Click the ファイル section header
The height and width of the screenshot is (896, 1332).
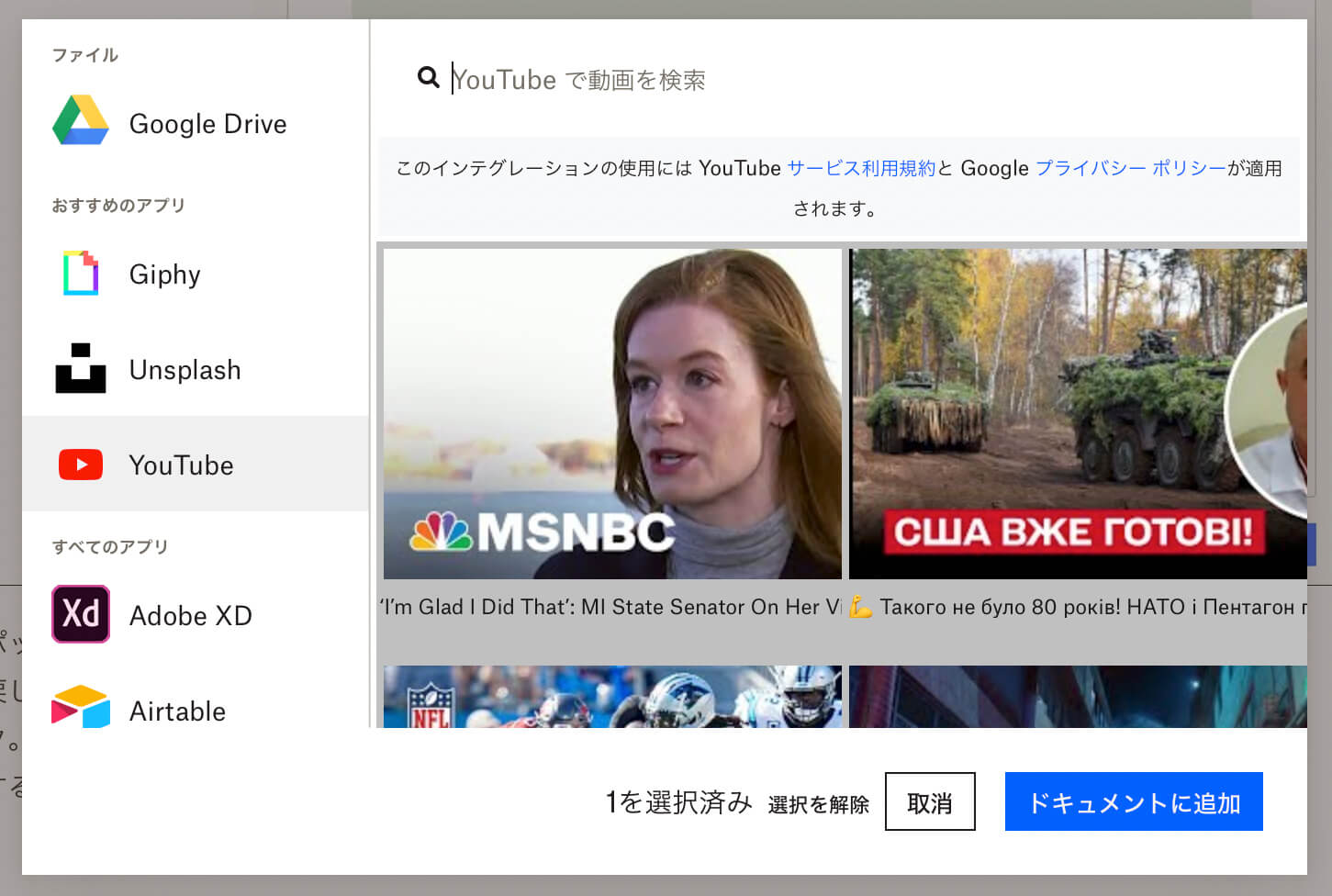tap(84, 55)
